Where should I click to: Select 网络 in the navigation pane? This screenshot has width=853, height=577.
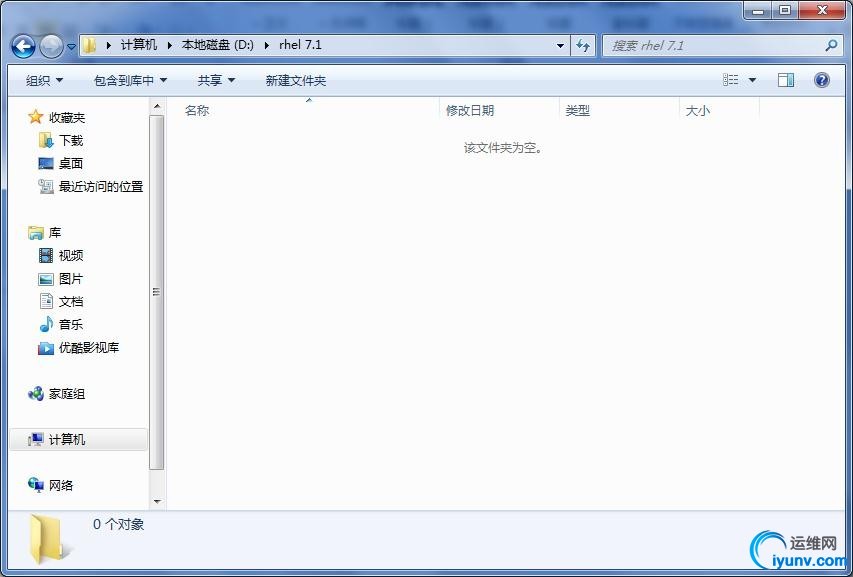(61, 485)
